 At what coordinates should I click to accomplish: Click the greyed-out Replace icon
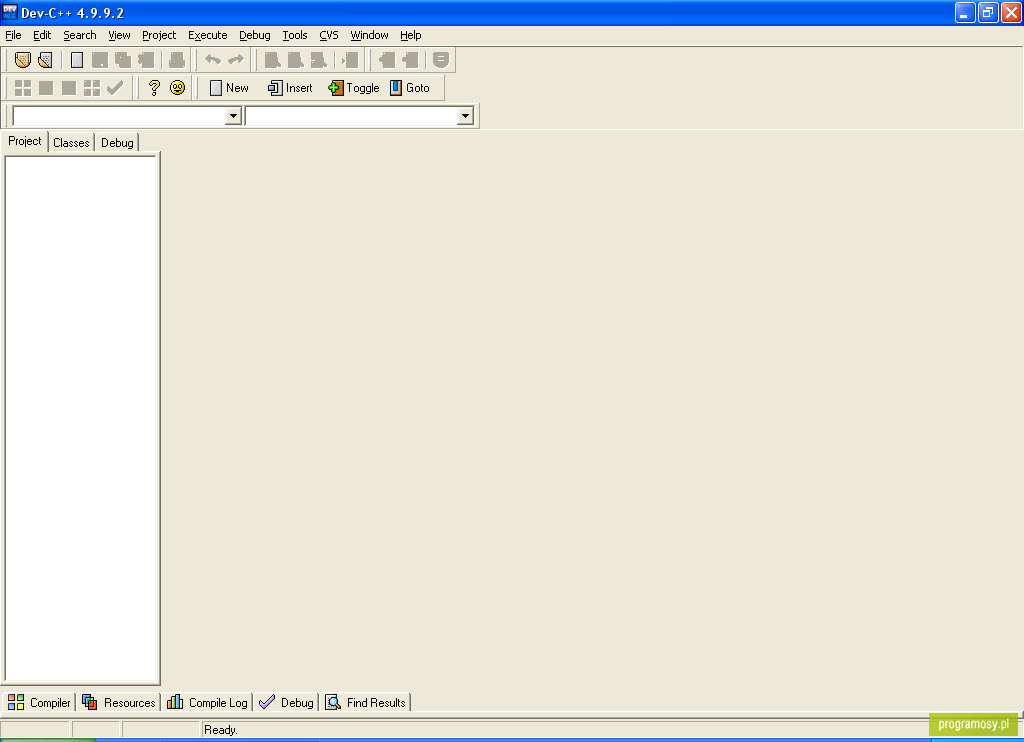pyautogui.click(x=295, y=60)
